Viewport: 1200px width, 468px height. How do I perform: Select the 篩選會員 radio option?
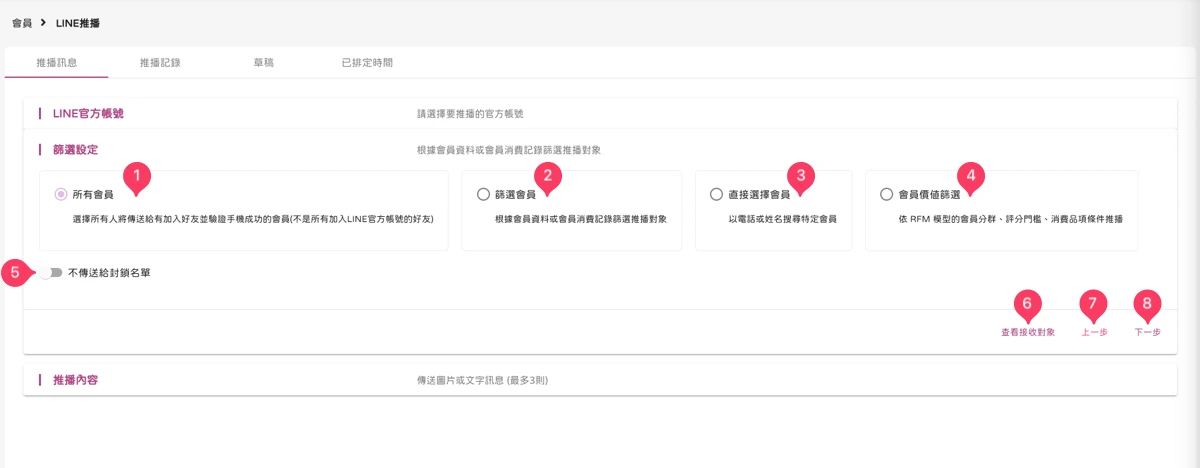pyautogui.click(x=484, y=194)
